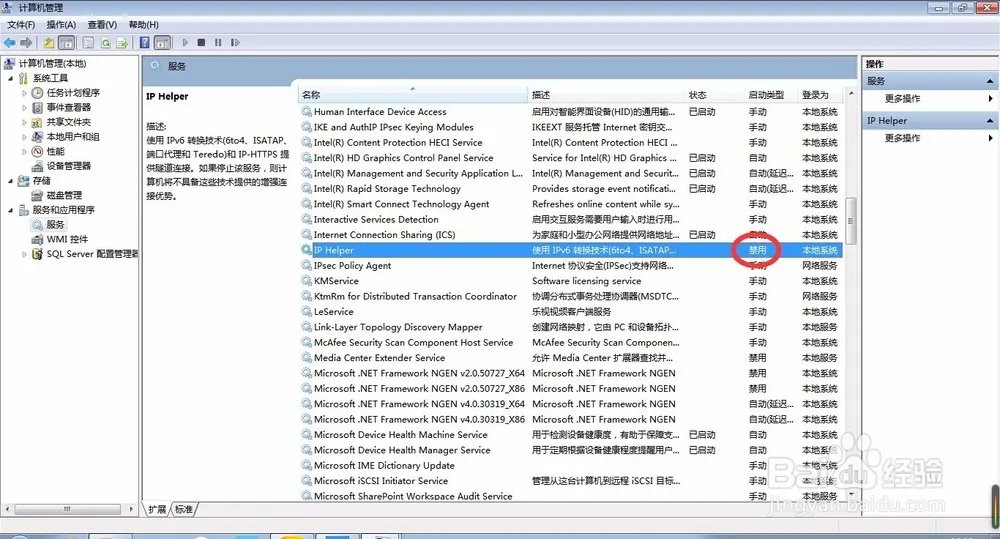Expand the 性能 tree node
The width and height of the screenshot is (1000, 539).
25,152
